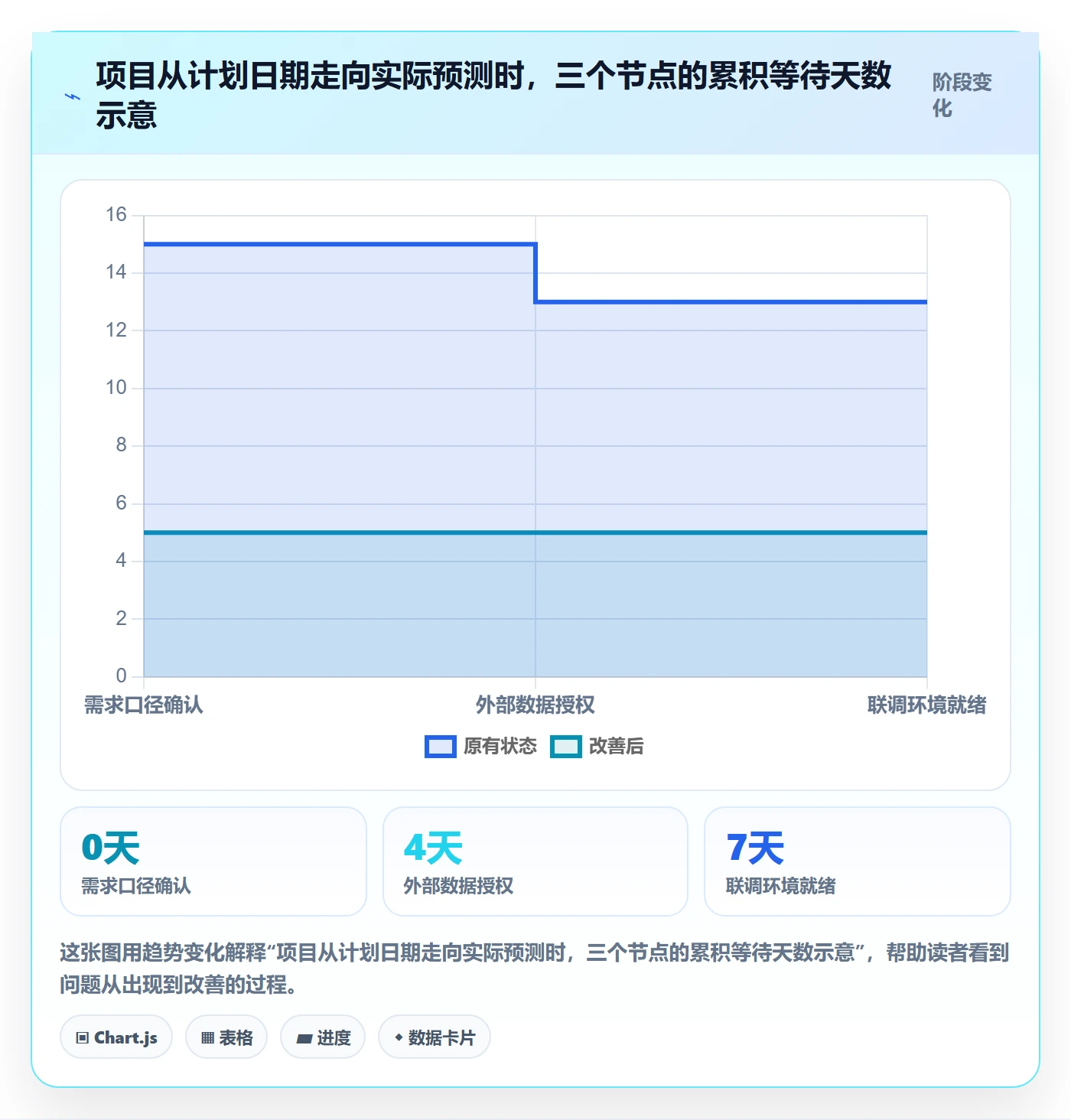1071x1120 pixels.
Task: Toggle the 改善后 legend entry
Action: pyautogui.click(x=597, y=746)
